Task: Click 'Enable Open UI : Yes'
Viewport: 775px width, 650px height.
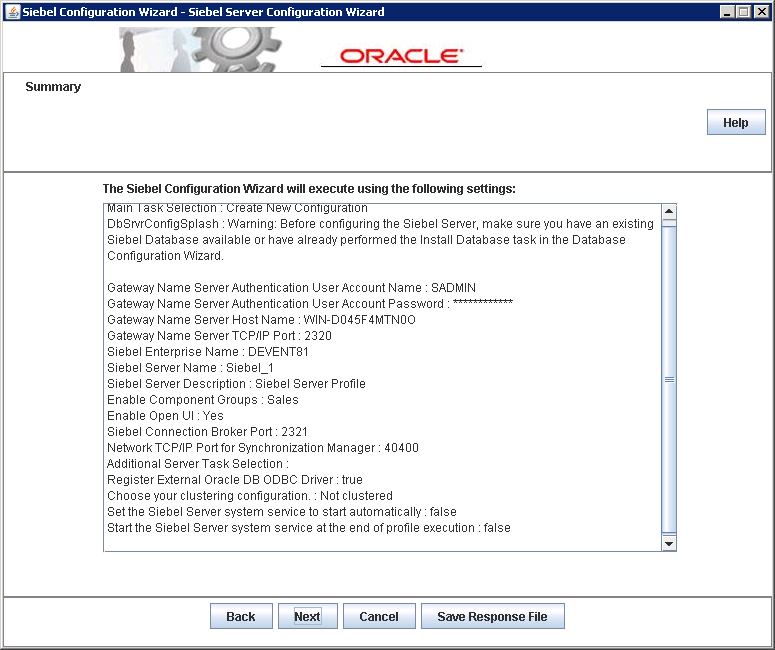Action: coord(165,416)
